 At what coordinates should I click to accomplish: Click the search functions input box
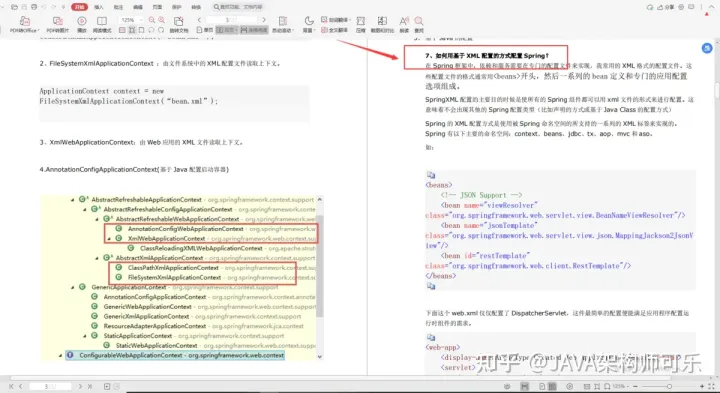click(239, 7)
